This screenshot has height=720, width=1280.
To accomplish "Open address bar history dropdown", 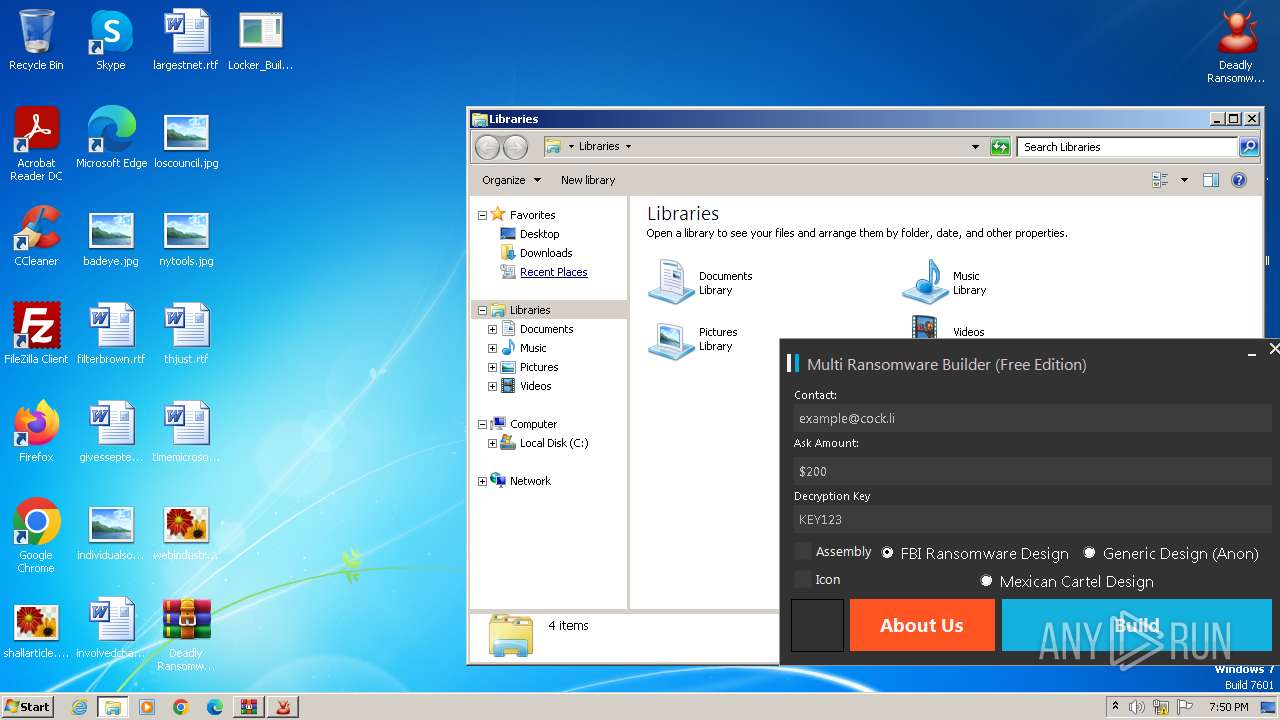I will click(x=975, y=147).
